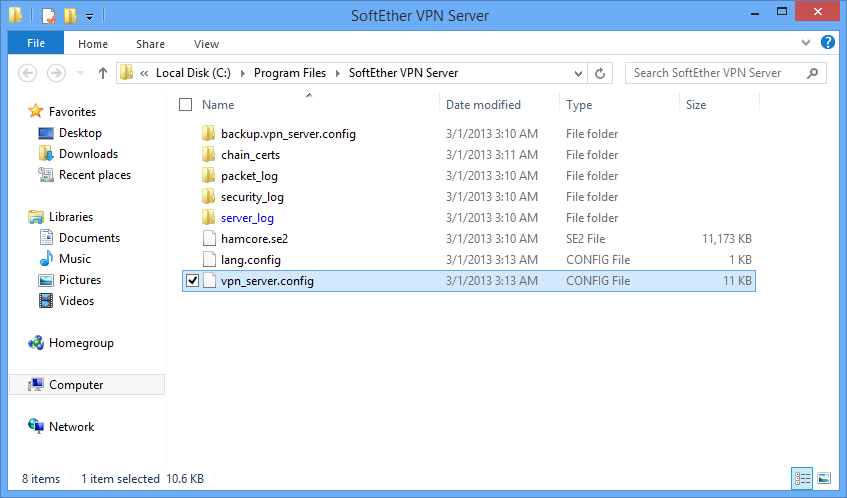The height and width of the screenshot is (498, 847).
Task: Open the File menu
Action: point(36,43)
